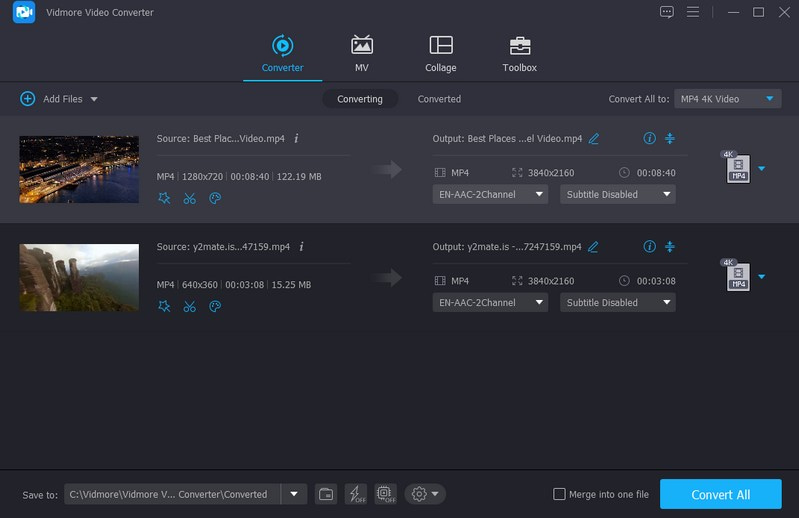Open the hamburger menu in title bar
The image size is (799, 518).
(693, 12)
